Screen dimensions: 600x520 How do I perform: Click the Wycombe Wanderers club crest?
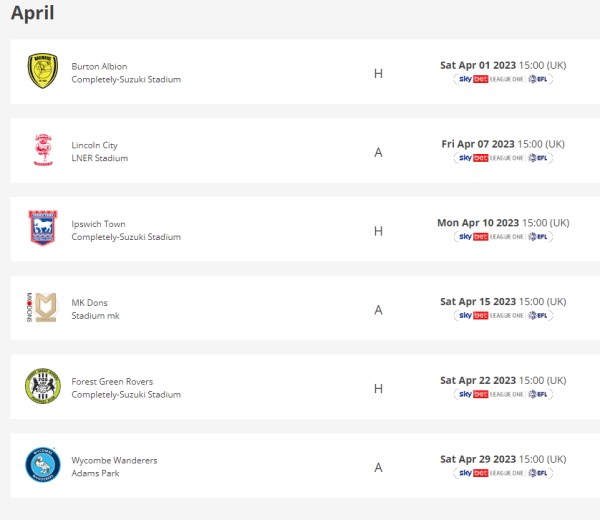point(43,464)
